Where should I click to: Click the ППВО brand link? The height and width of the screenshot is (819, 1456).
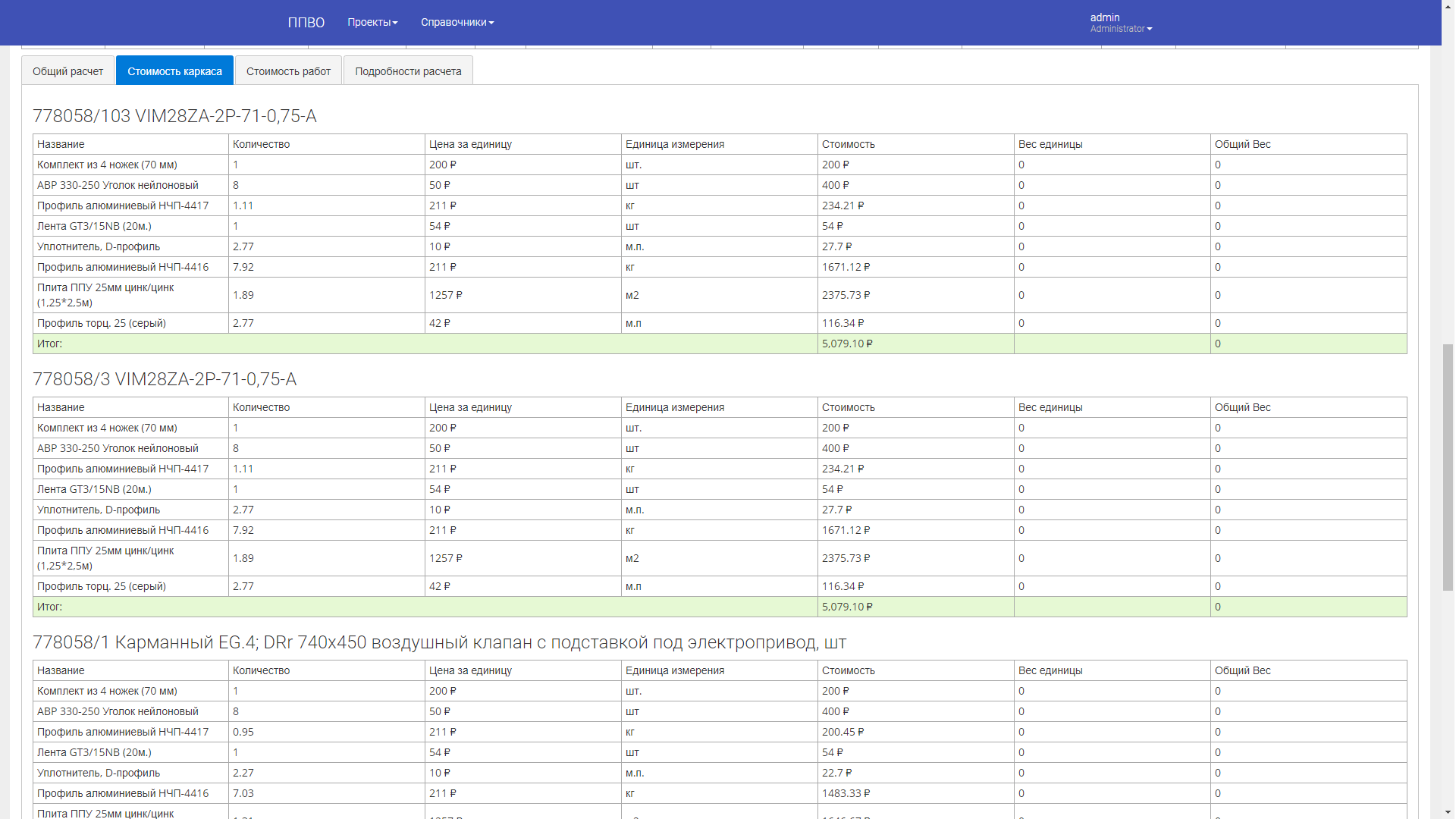[x=306, y=23]
